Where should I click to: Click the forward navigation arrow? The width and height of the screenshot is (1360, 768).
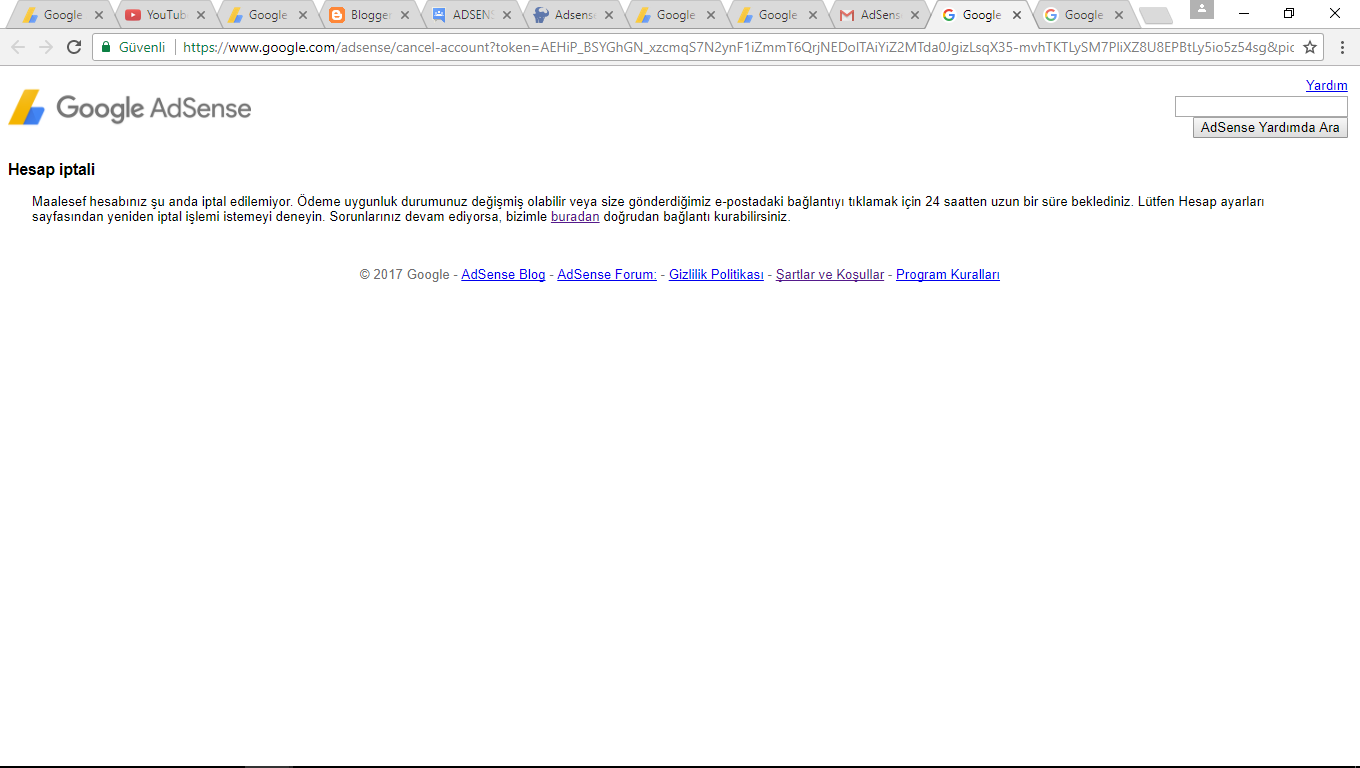click(x=46, y=47)
